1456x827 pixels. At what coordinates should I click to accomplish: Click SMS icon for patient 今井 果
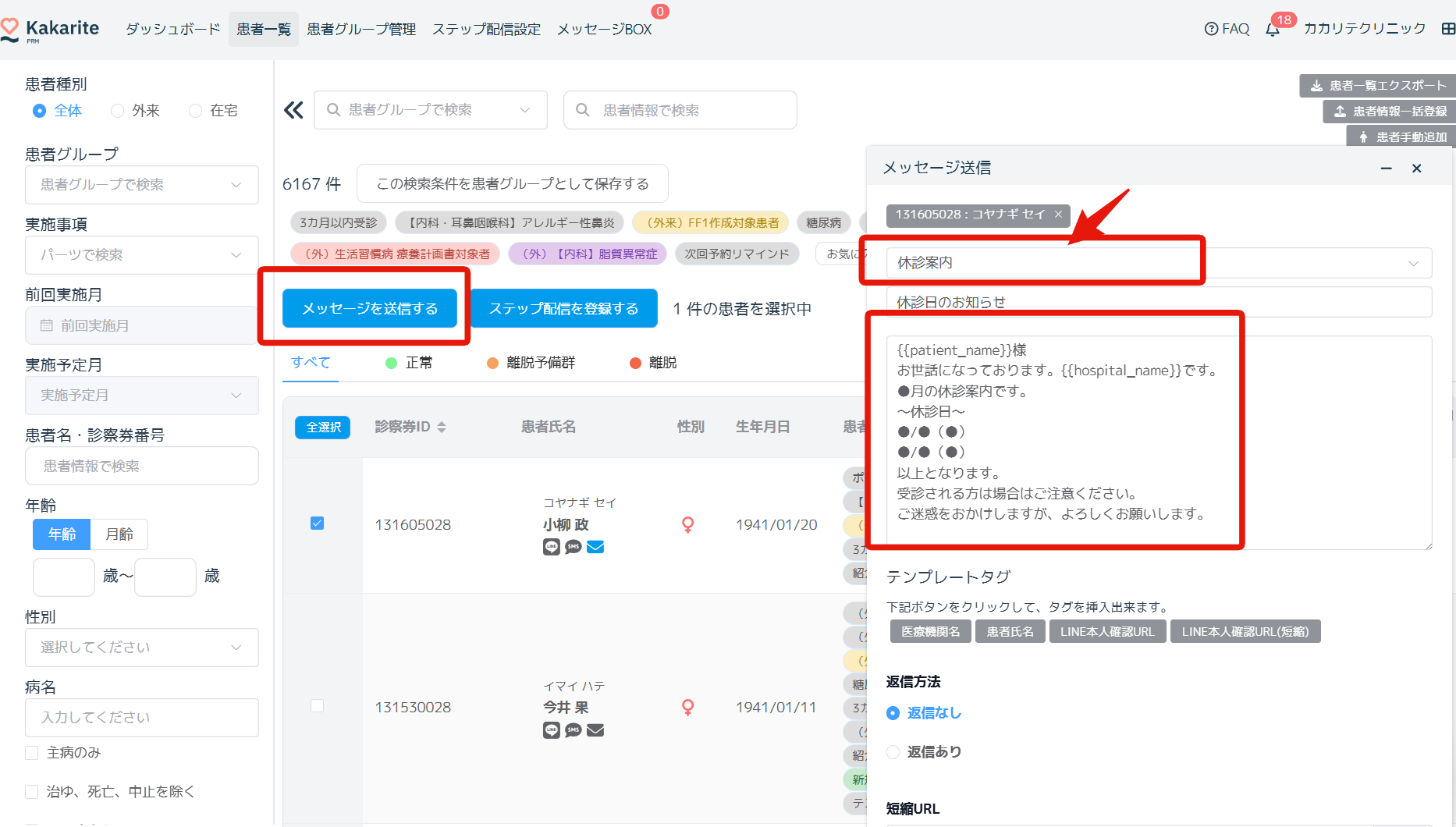(x=574, y=730)
